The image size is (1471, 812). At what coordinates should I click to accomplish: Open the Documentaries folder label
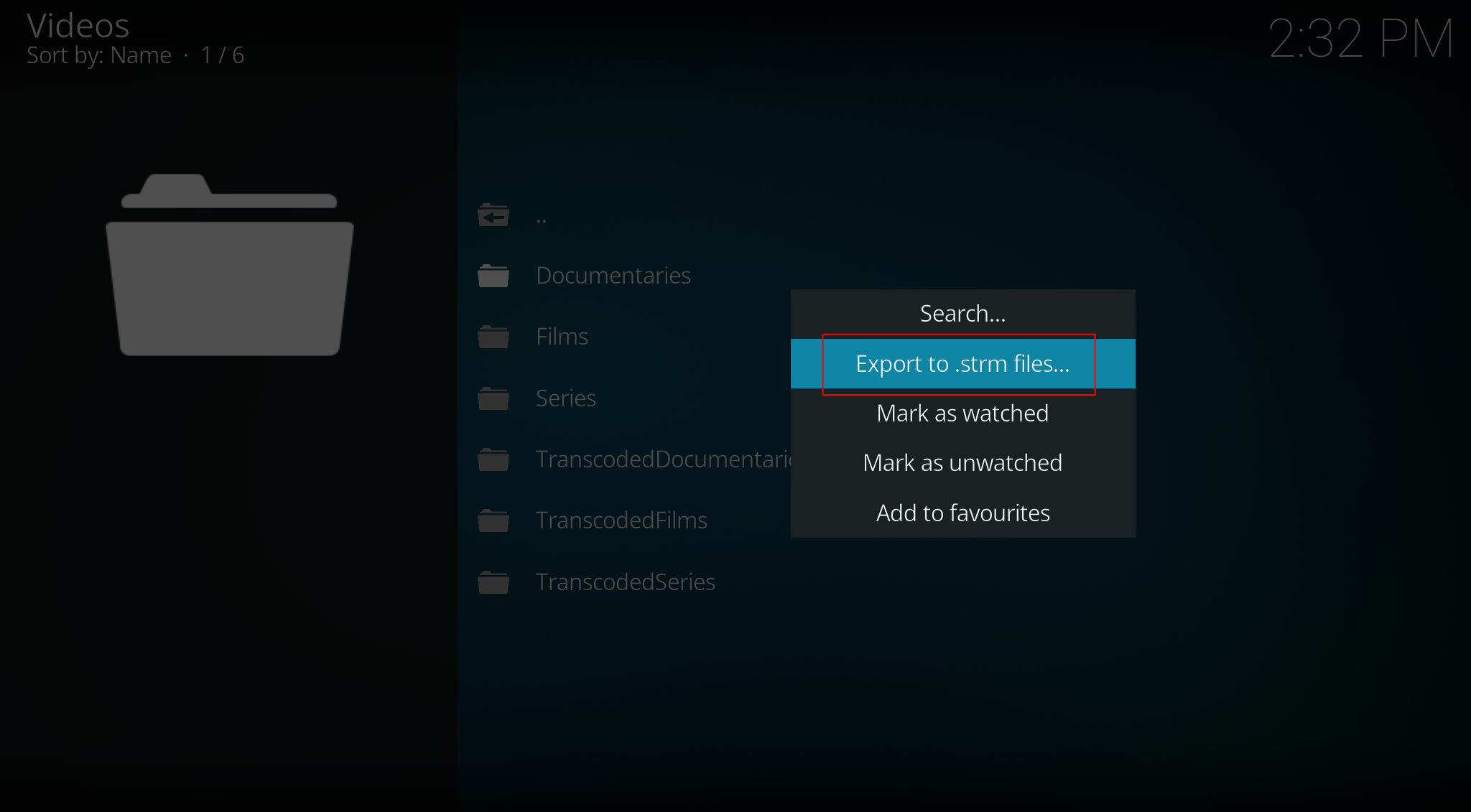coord(613,276)
